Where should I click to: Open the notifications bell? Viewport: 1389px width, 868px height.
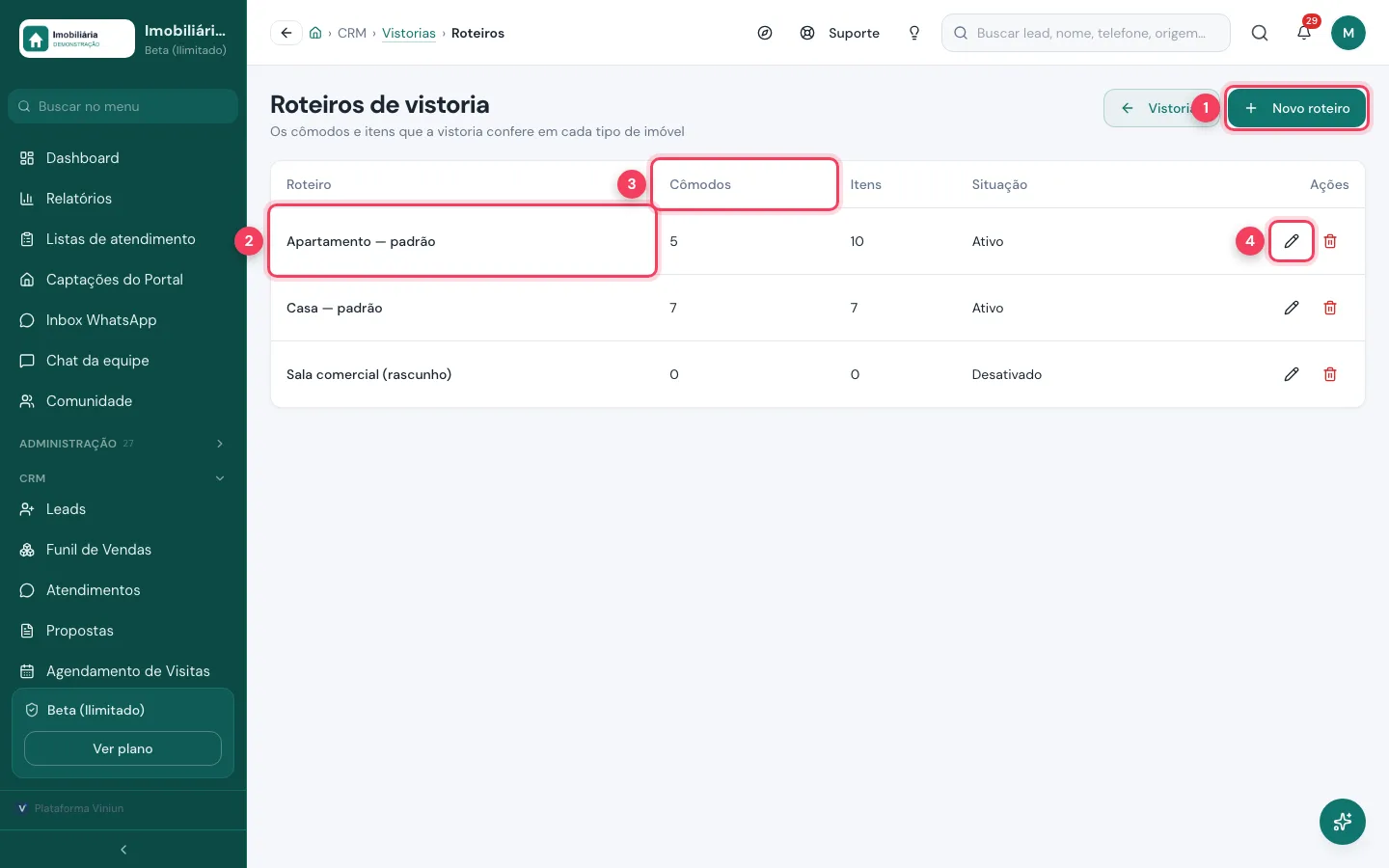tap(1304, 33)
